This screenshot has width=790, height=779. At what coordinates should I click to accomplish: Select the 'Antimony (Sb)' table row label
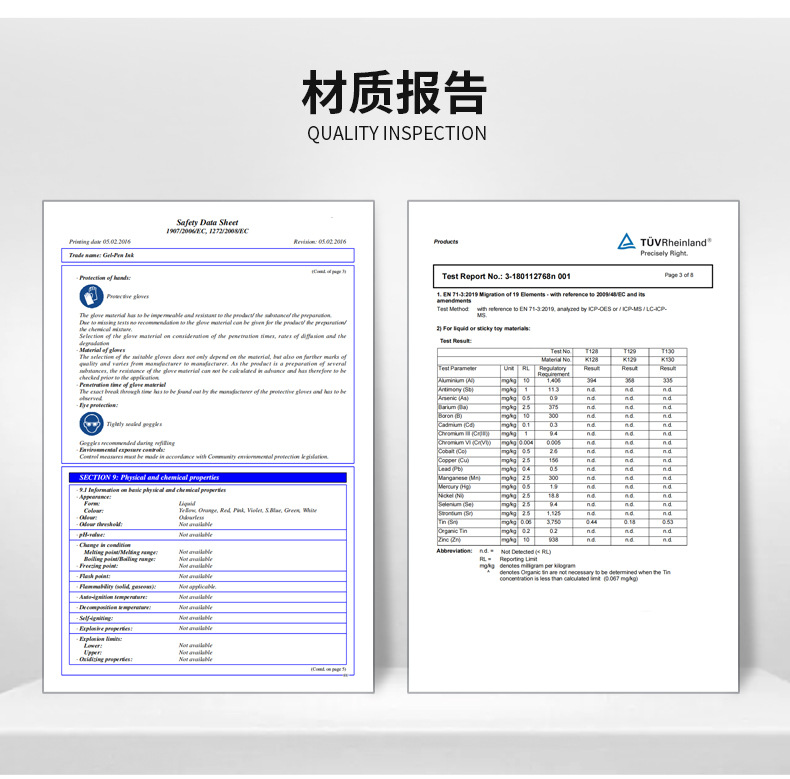click(456, 390)
